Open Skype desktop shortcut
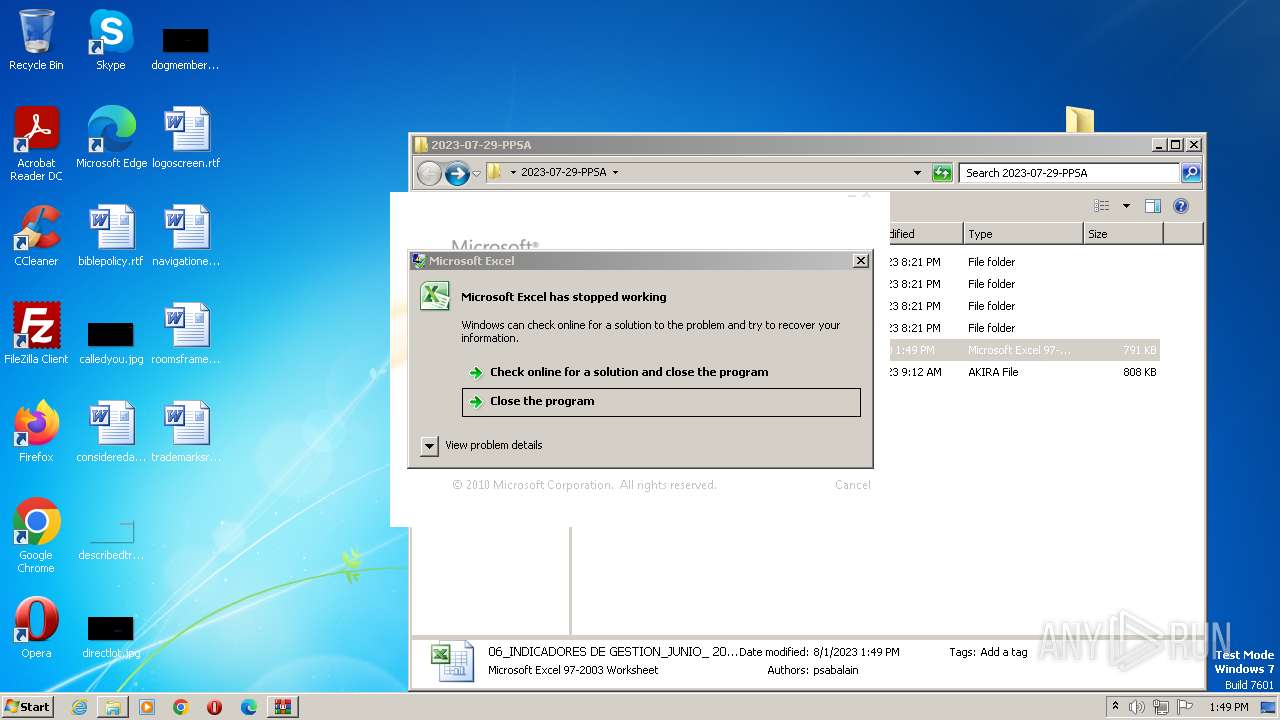This screenshot has width=1280, height=720. tap(110, 40)
